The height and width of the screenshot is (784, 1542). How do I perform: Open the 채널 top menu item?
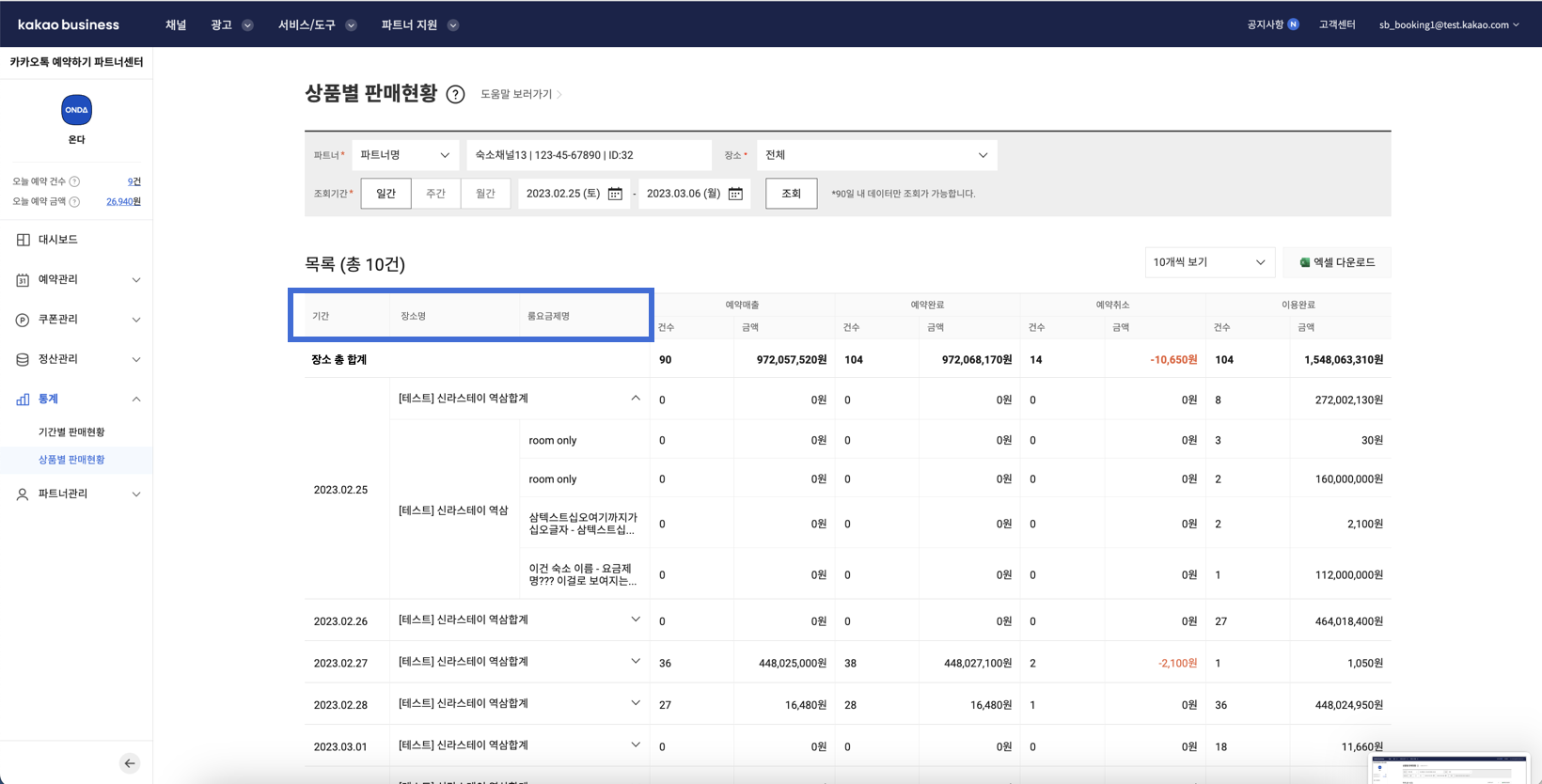176,25
